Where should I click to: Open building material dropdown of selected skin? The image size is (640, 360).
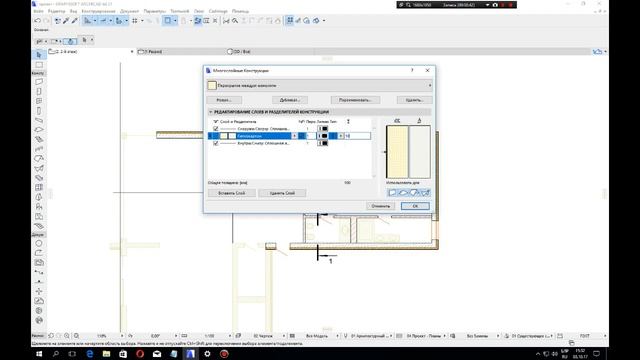[x=294, y=136]
